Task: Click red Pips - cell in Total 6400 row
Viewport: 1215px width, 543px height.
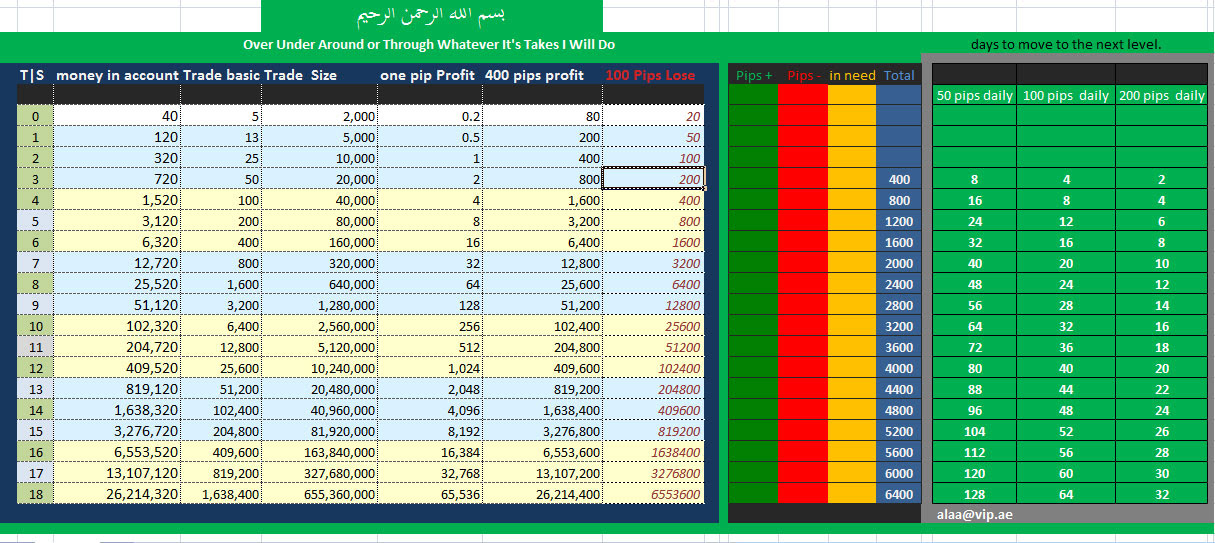Action: [803, 494]
